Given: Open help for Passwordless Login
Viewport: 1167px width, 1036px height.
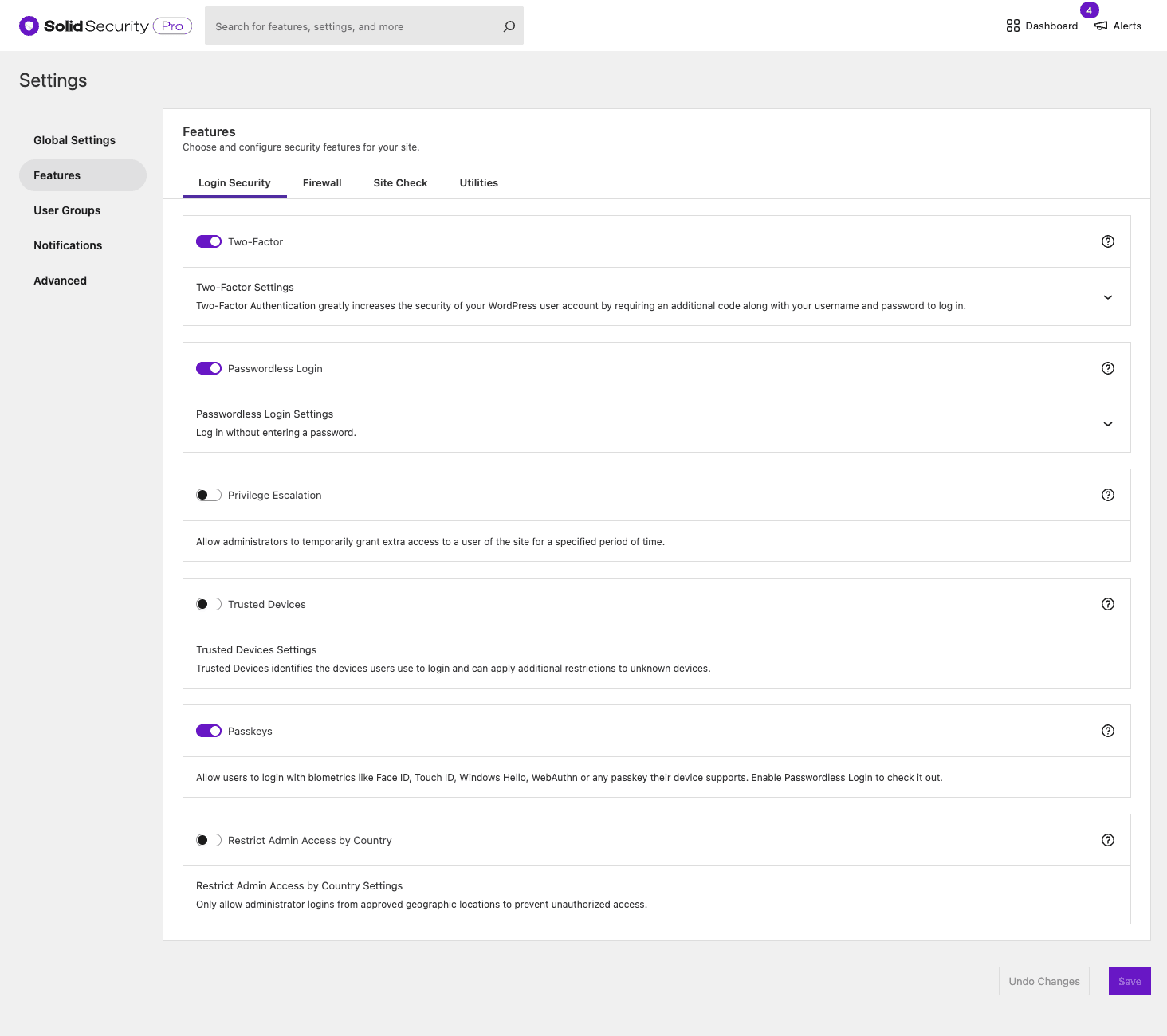Looking at the screenshot, I should 1108,368.
